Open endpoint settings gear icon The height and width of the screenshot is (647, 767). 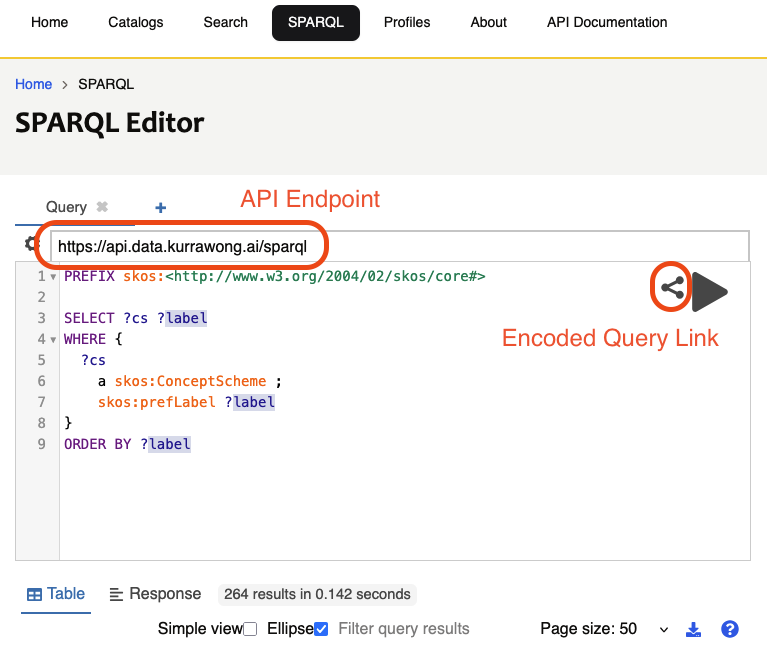point(31,245)
